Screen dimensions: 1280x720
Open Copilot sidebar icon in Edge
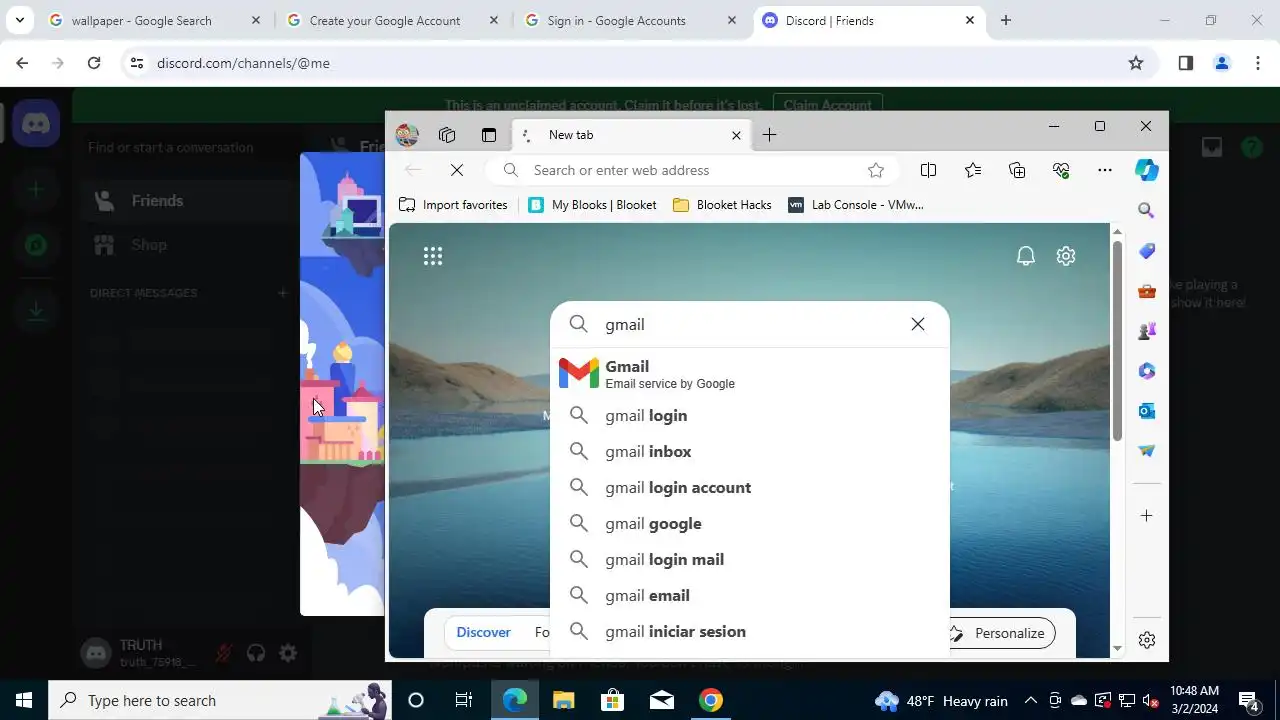(x=1147, y=170)
